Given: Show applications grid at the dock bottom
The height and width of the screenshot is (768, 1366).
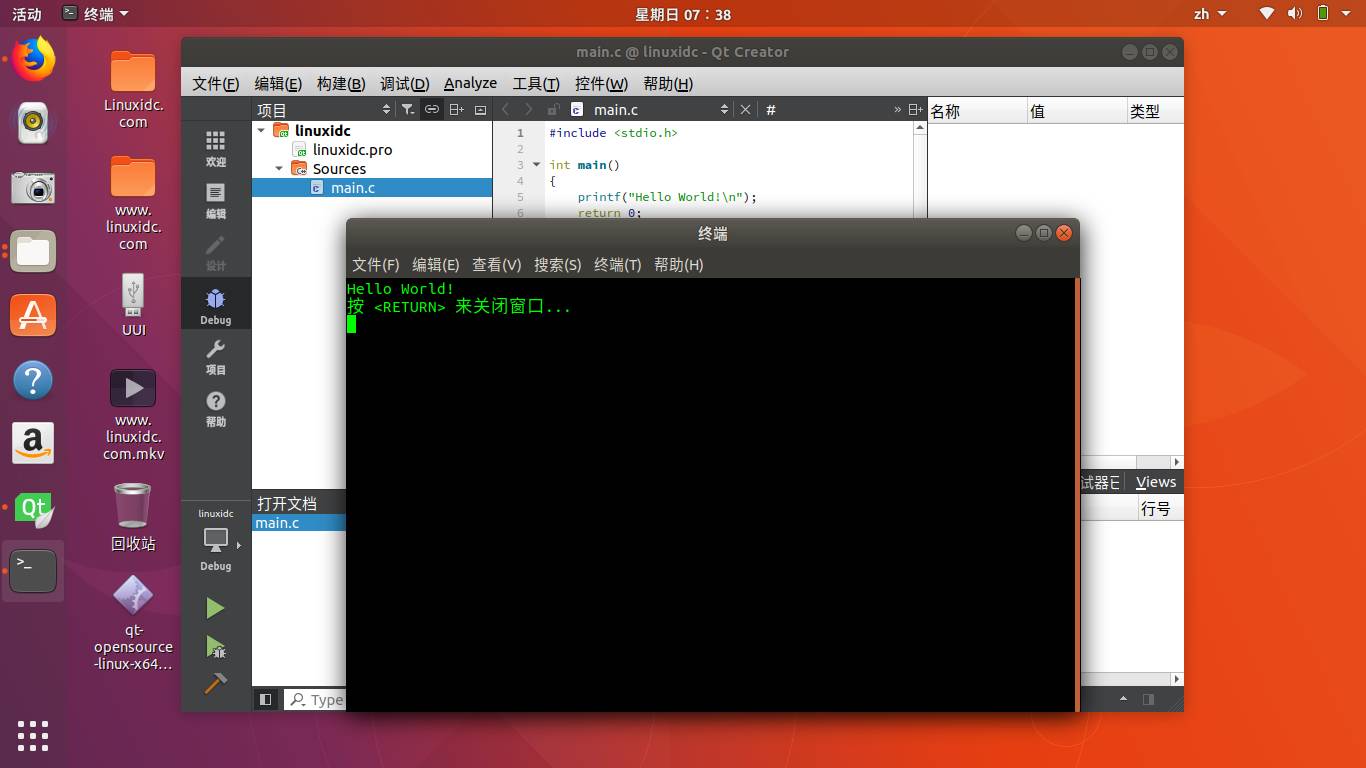Looking at the screenshot, I should [33, 735].
